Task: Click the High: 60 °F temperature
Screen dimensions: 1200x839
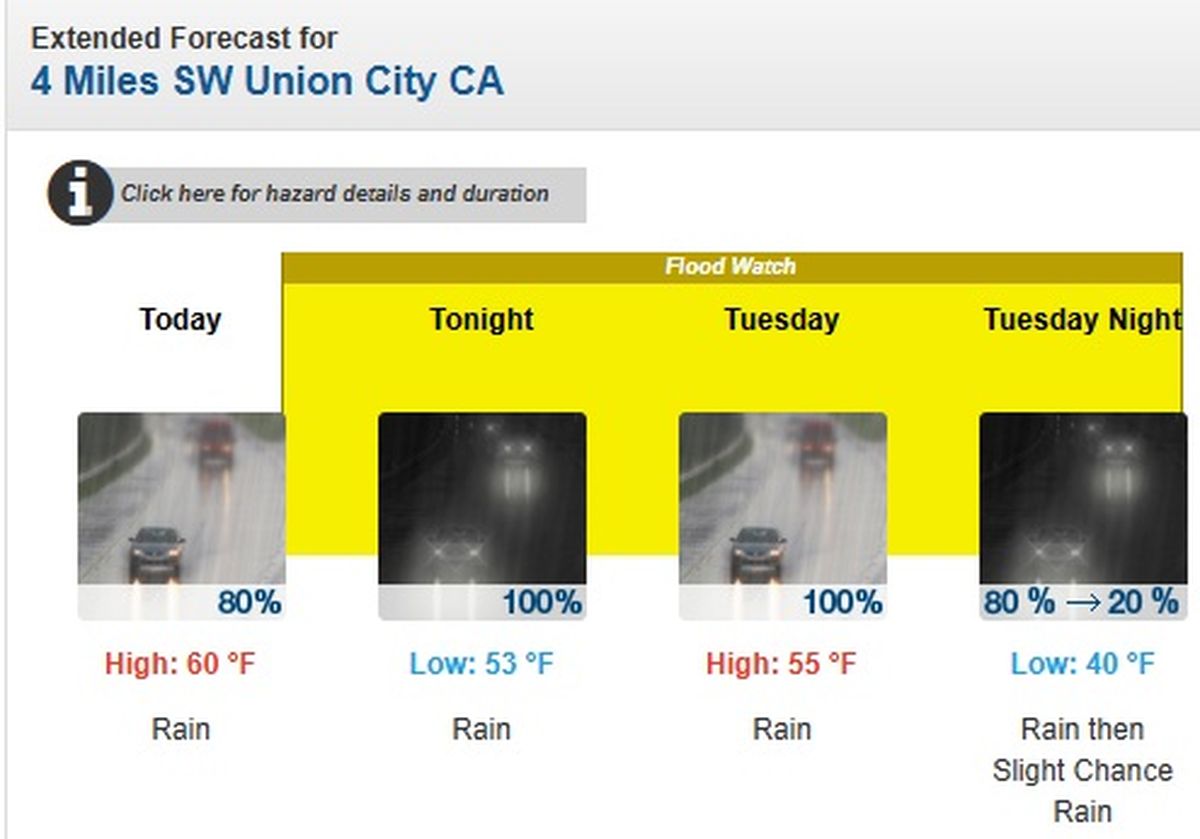Action: click(181, 664)
